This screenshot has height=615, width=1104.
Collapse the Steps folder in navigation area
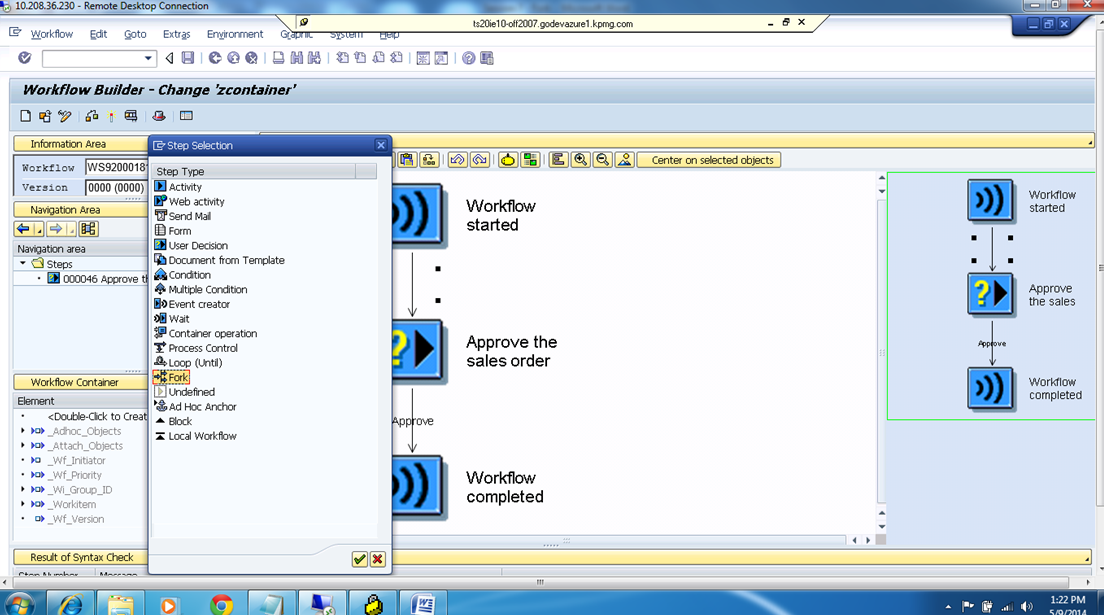[23, 263]
